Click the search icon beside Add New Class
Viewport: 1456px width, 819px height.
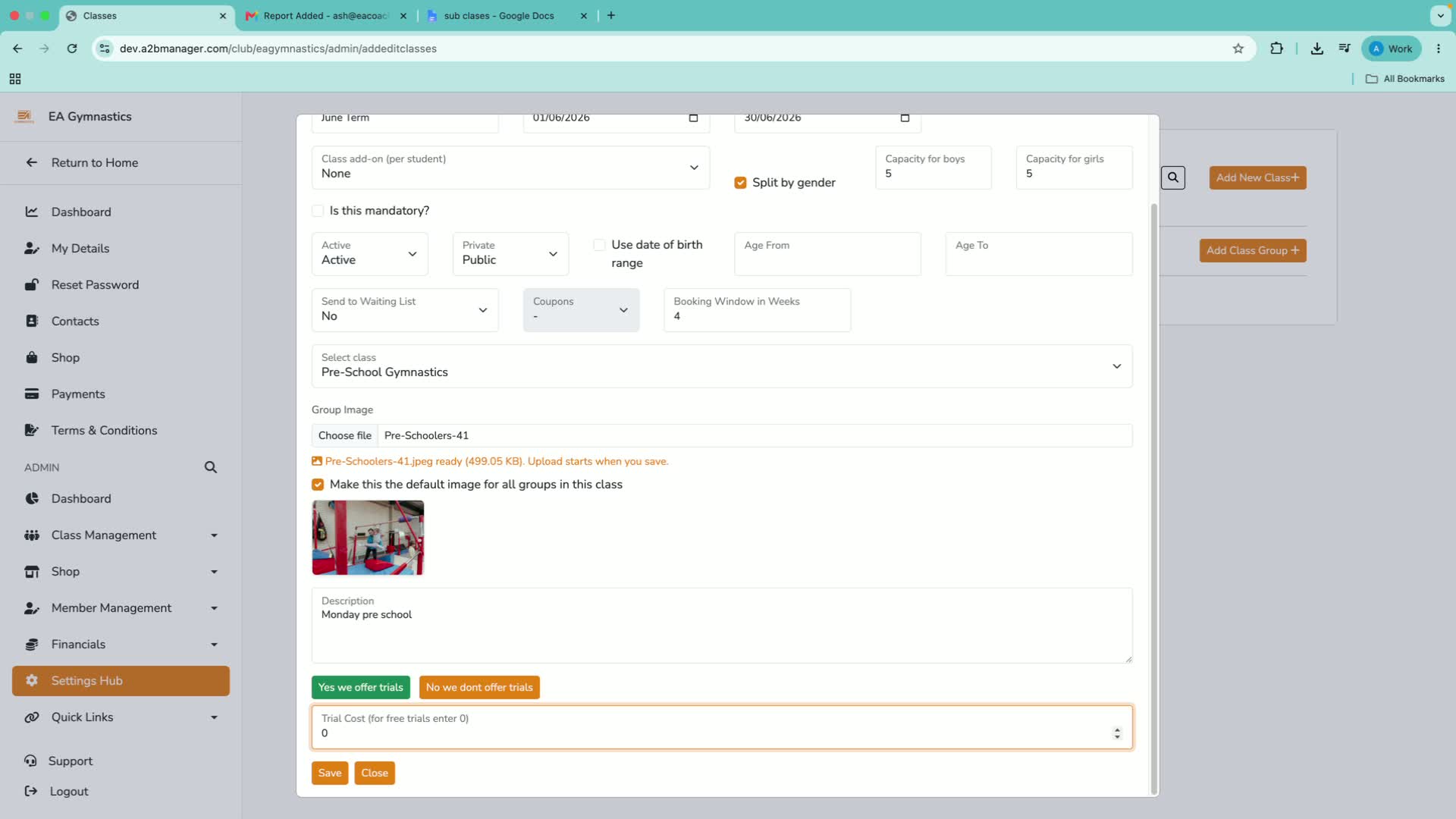(1173, 177)
